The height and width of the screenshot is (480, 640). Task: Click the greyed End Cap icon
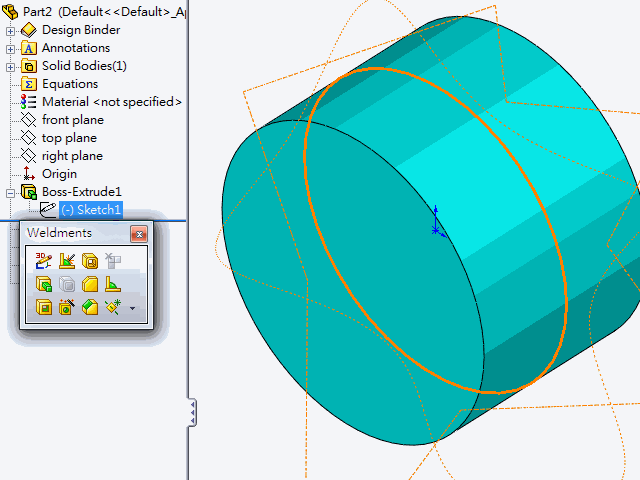coord(67,284)
